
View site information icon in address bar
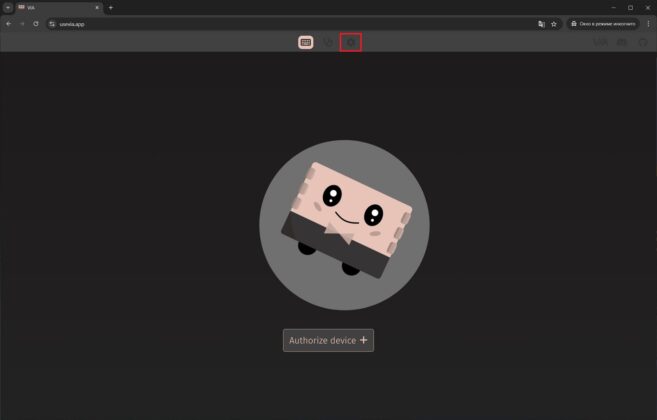click(x=52, y=24)
